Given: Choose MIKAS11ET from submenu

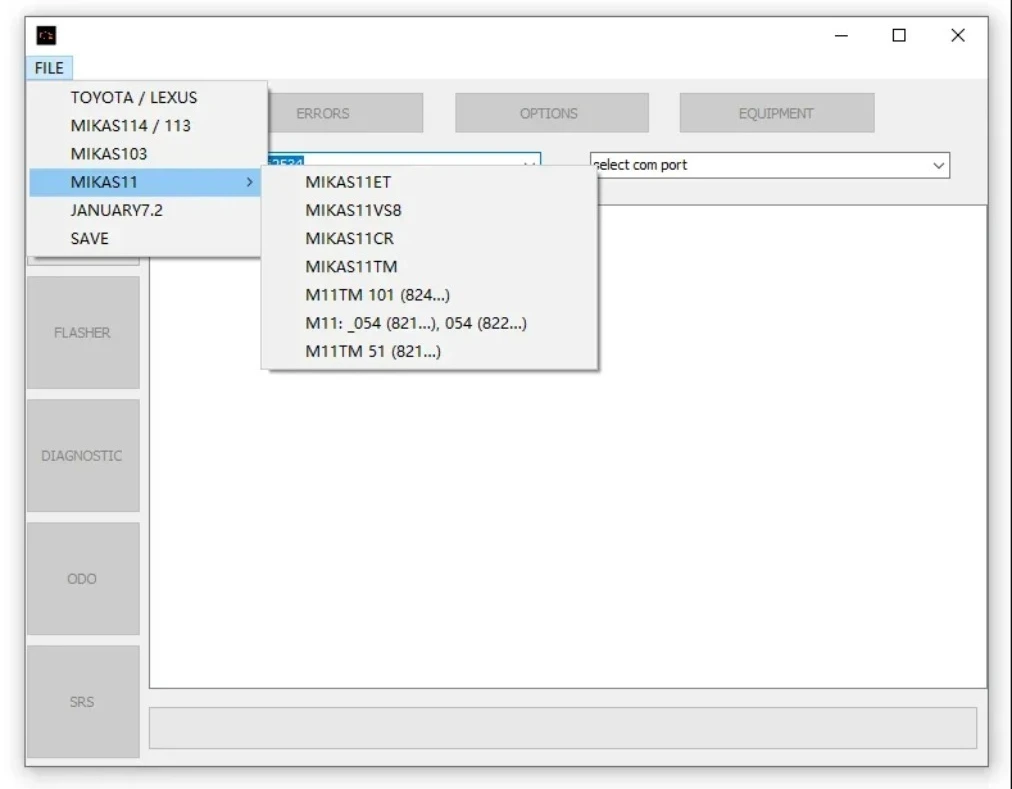Looking at the screenshot, I should tap(429, 182).
